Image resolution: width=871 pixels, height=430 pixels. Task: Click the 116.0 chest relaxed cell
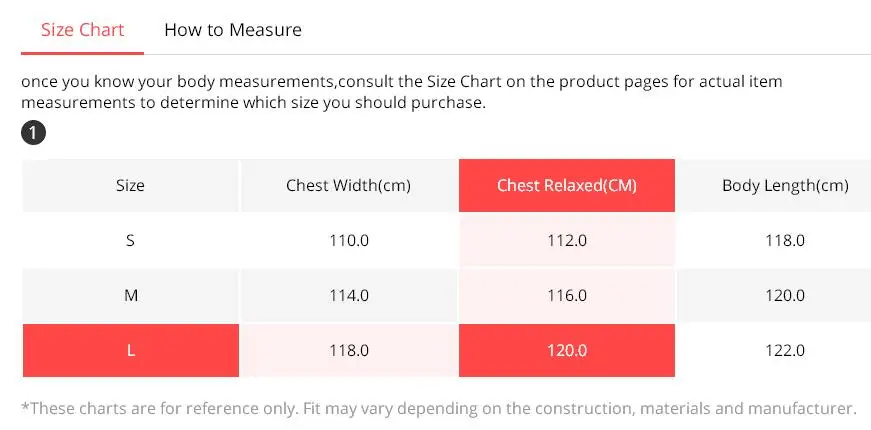click(x=567, y=295)
